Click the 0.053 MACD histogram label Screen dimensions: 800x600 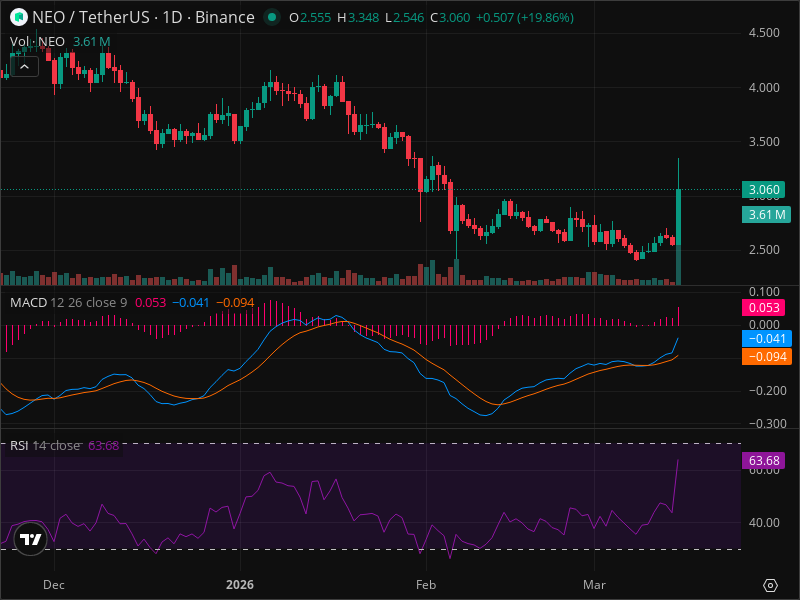coord(763,308)
